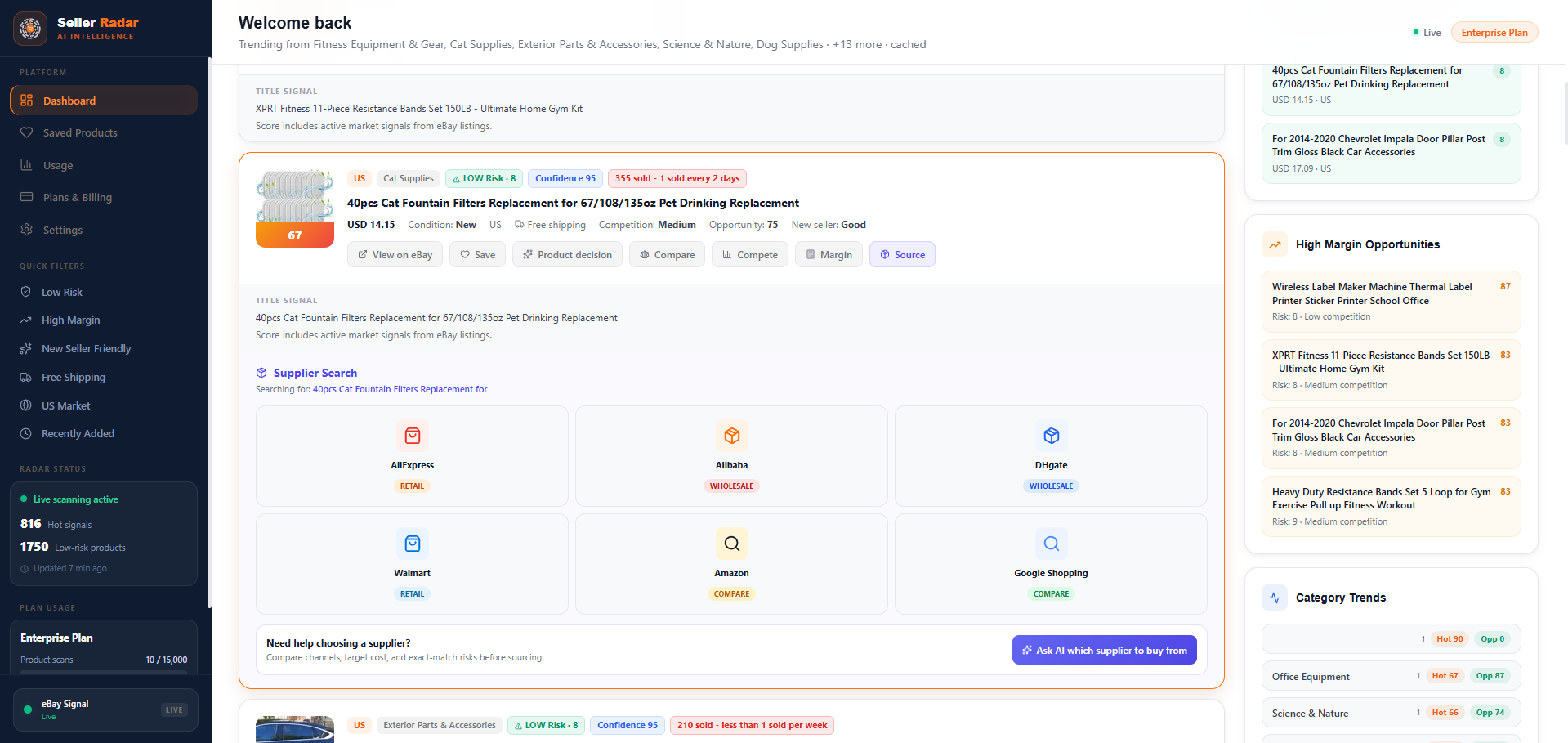
Task: Choose the Amazon search icon
Action: pyautogui.click(x=732, y=544)
